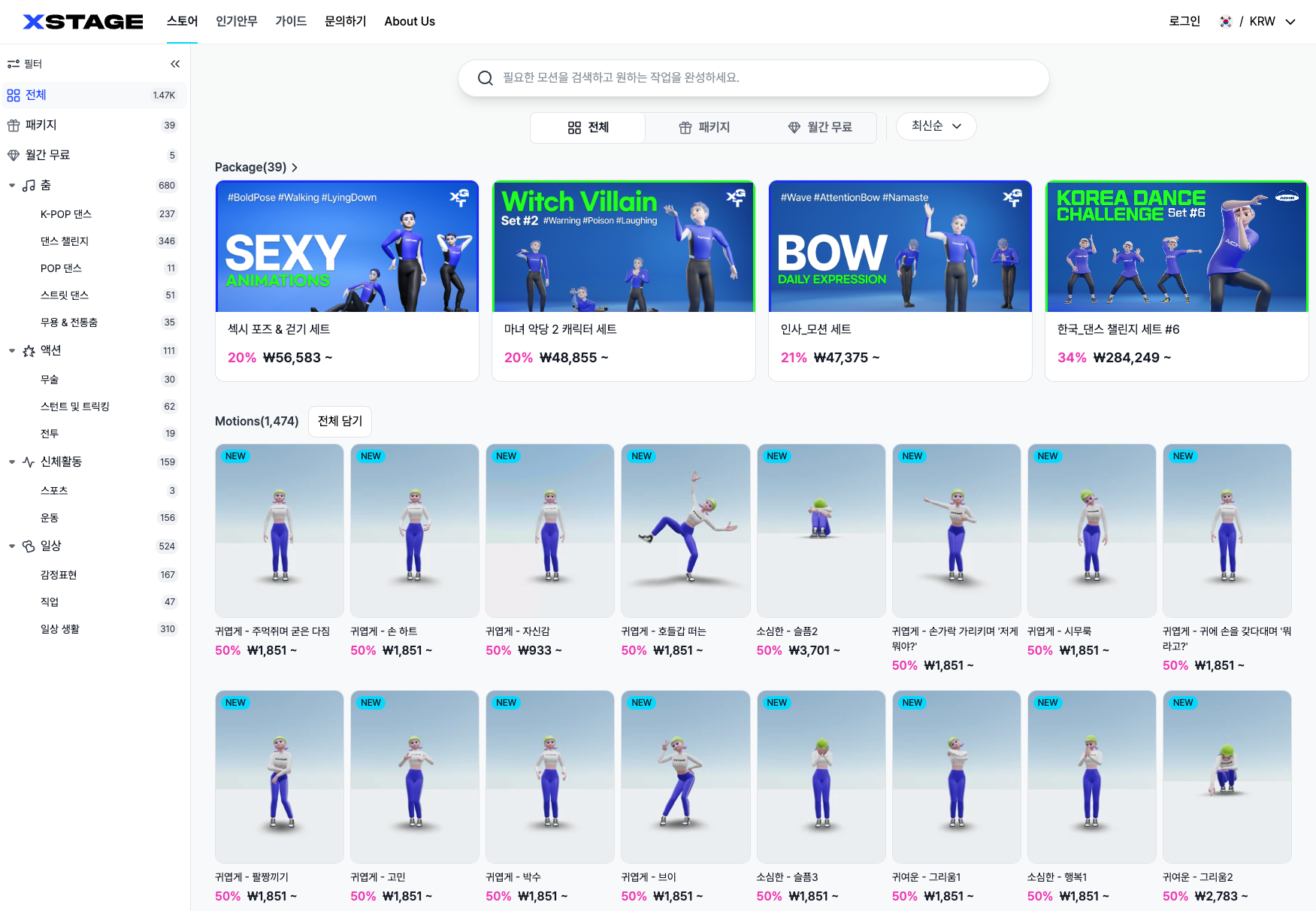Screen dimensions: 1316x911
Task: Open Witch Villain Set #2 package thumbnail
Action: (x=624, y=247)
